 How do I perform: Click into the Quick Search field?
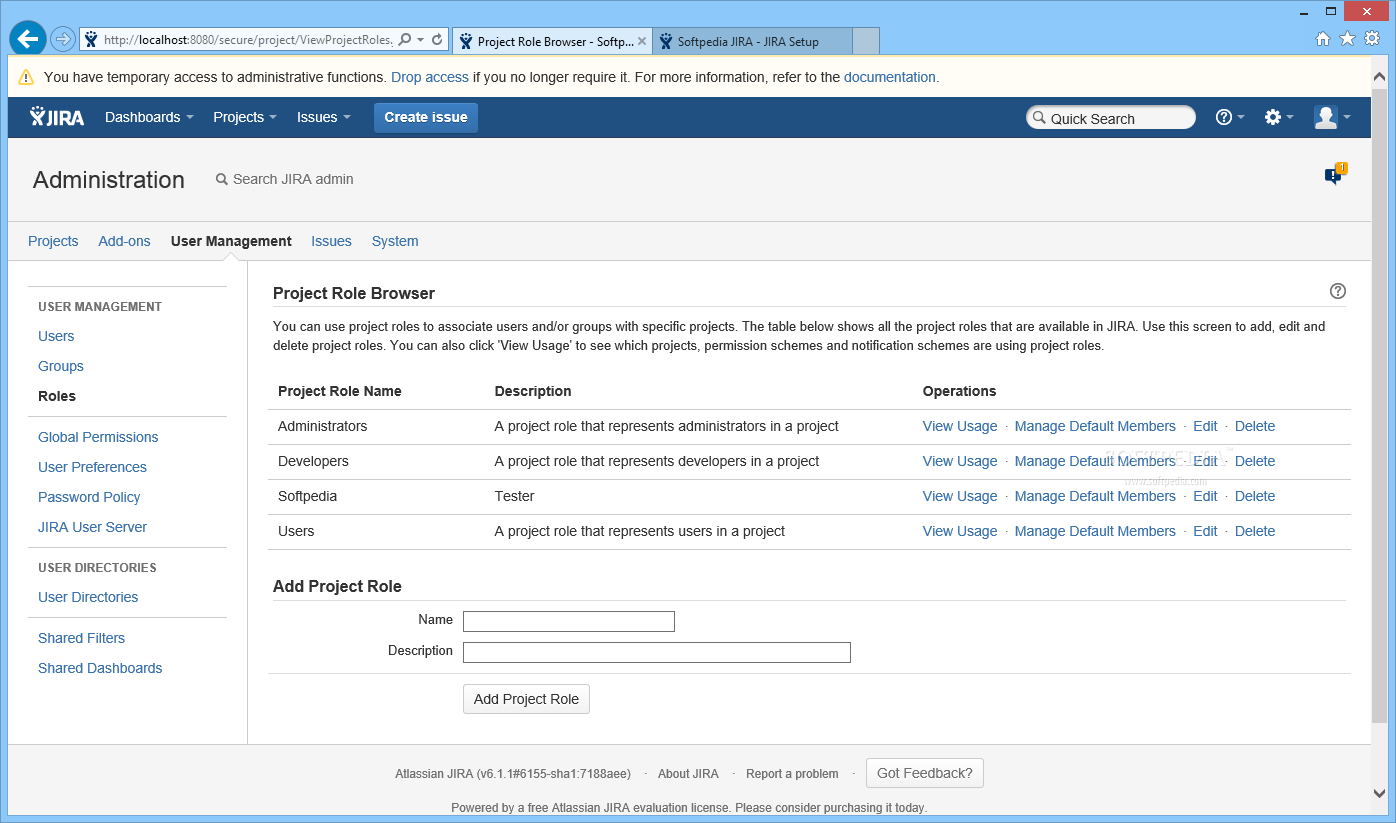1111,118
